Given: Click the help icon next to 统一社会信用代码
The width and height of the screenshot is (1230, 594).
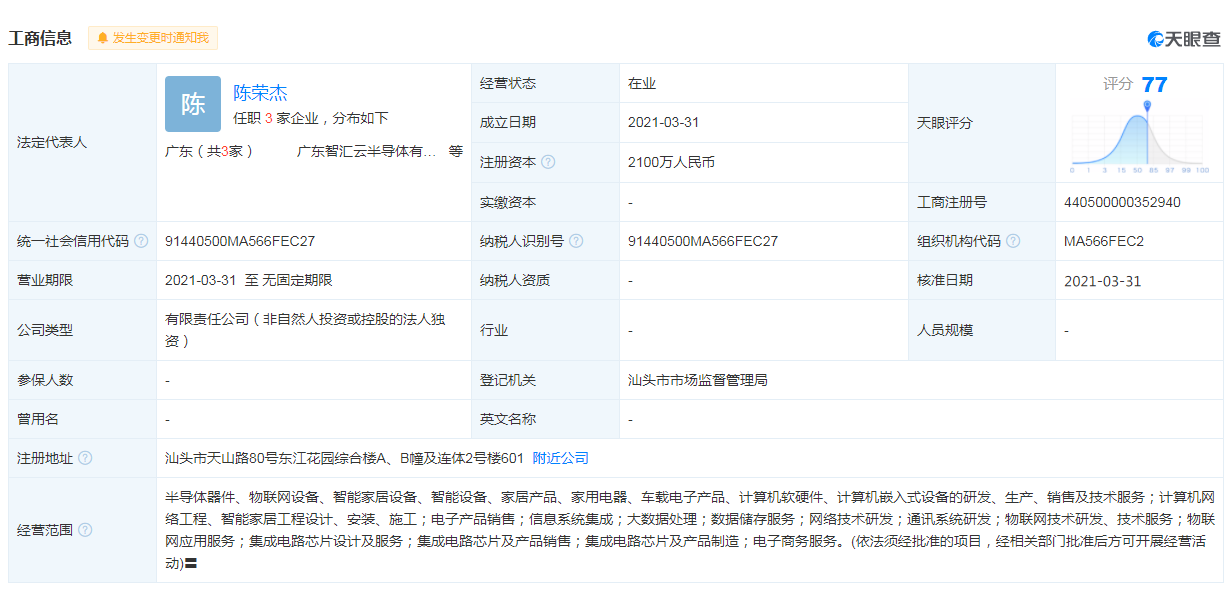Looking at the screenshot, I should pyautogui.click(x=141, y=241).
